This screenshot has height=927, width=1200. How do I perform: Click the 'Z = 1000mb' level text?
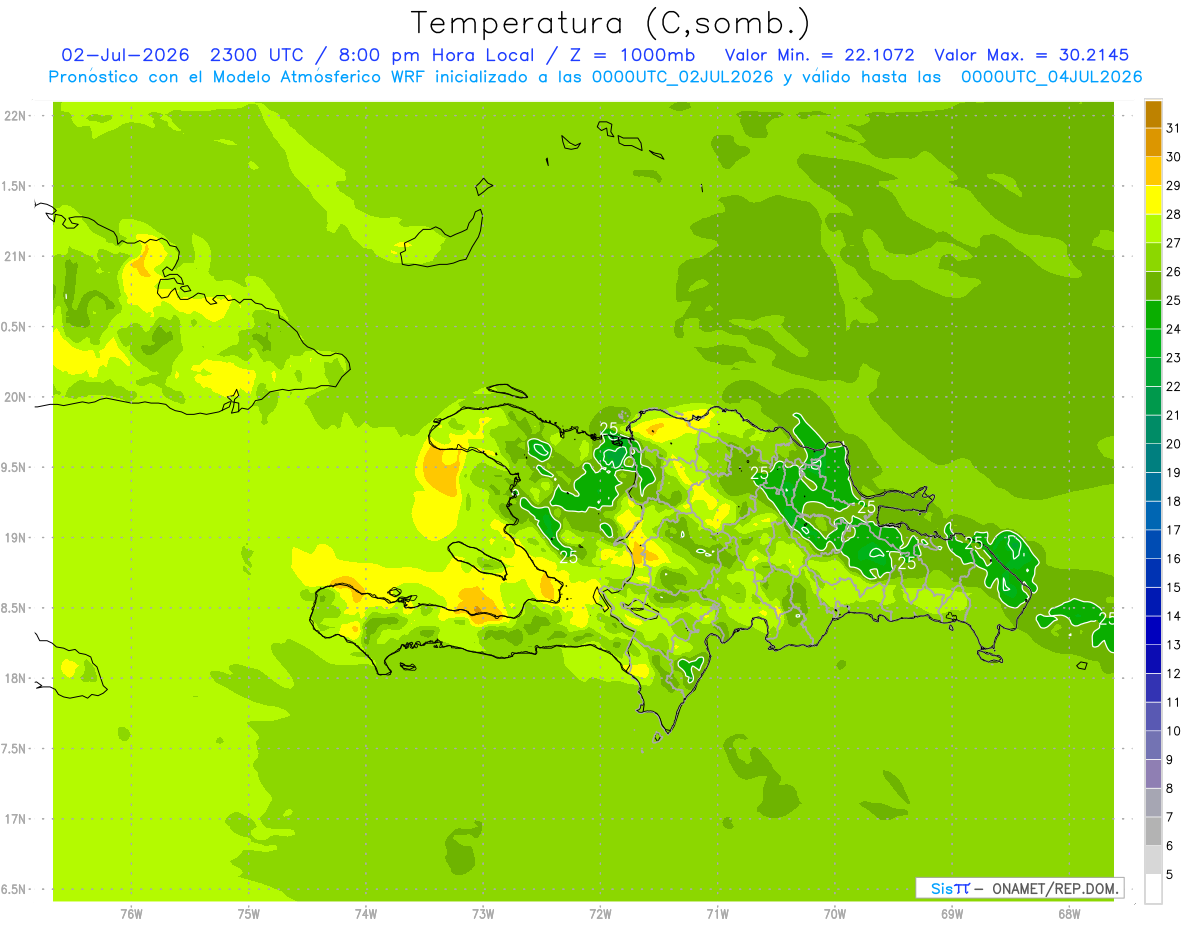629,54
